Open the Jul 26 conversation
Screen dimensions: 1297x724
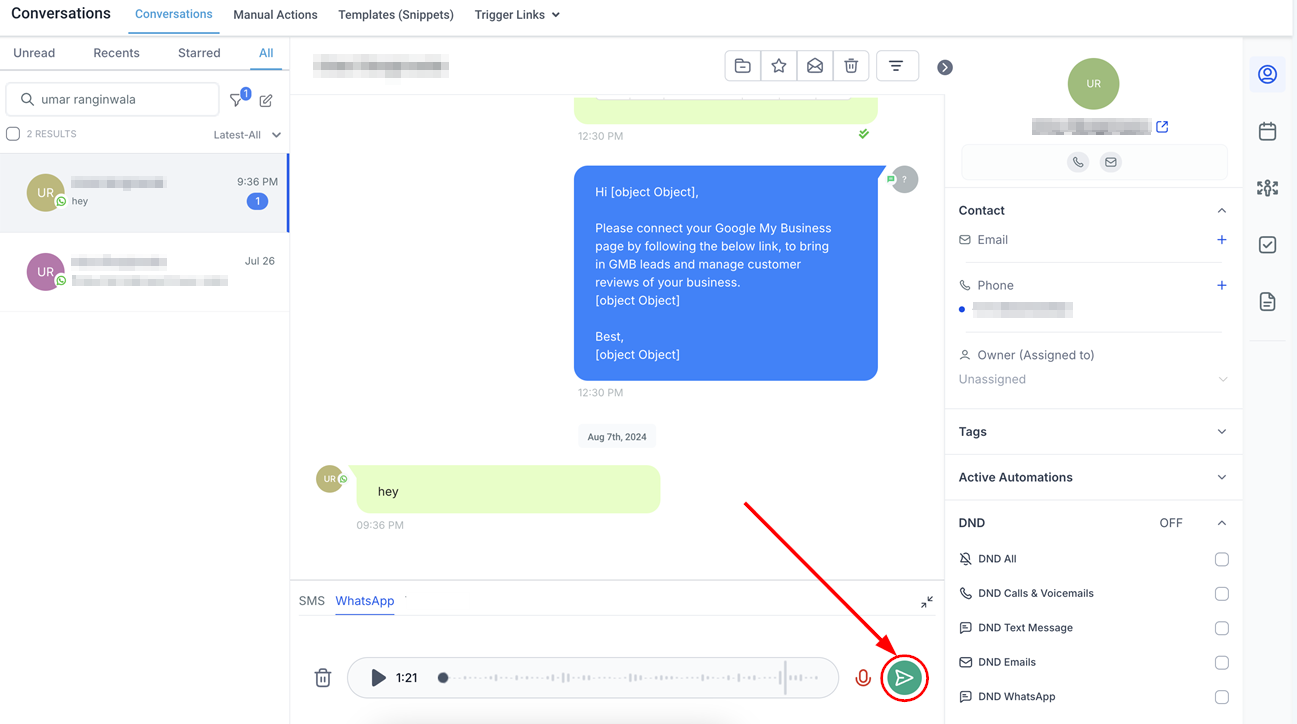tap(144, 272)
